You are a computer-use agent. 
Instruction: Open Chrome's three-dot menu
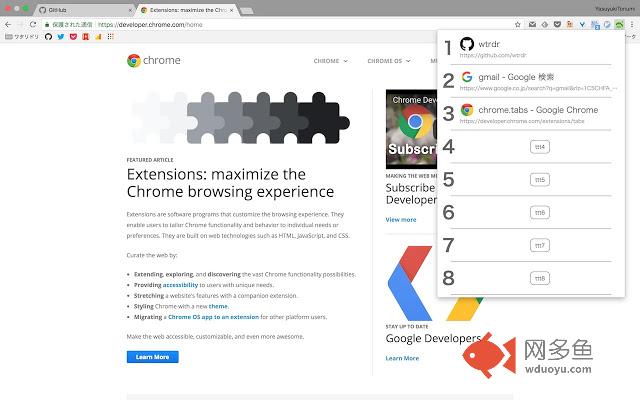[632, 24]
